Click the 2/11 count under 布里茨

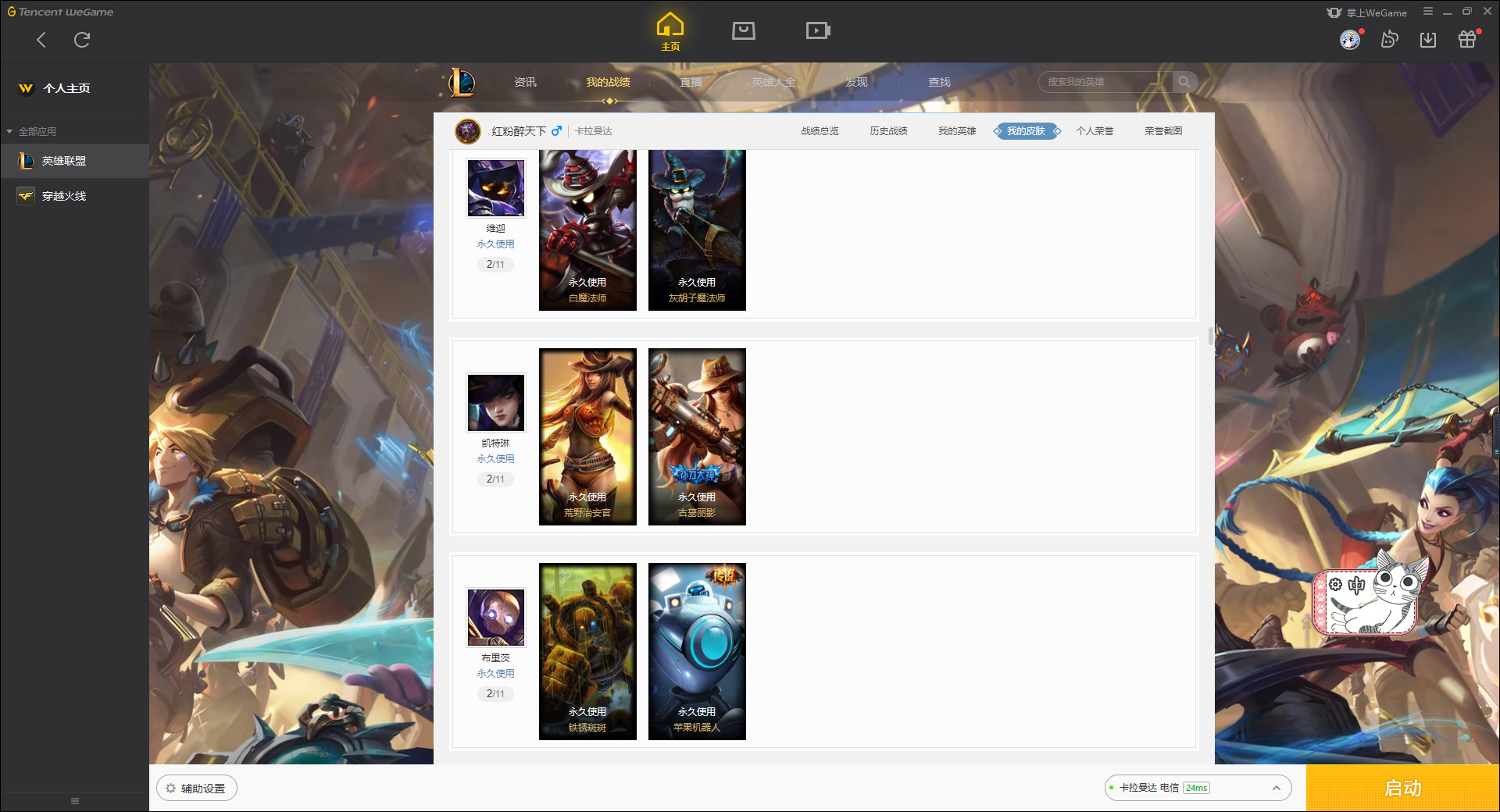[495, 694]
